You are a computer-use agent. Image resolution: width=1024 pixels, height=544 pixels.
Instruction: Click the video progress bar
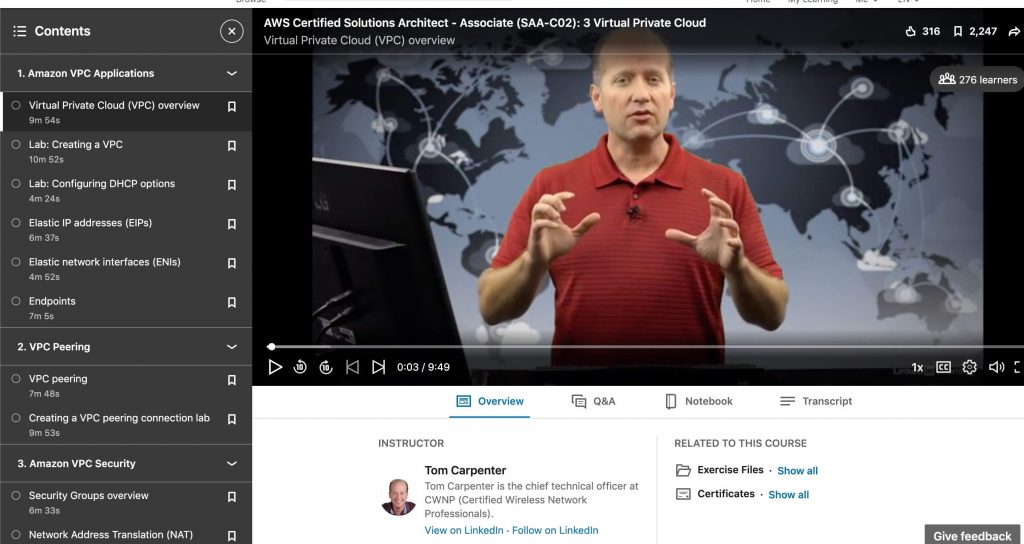pos(645,347)
